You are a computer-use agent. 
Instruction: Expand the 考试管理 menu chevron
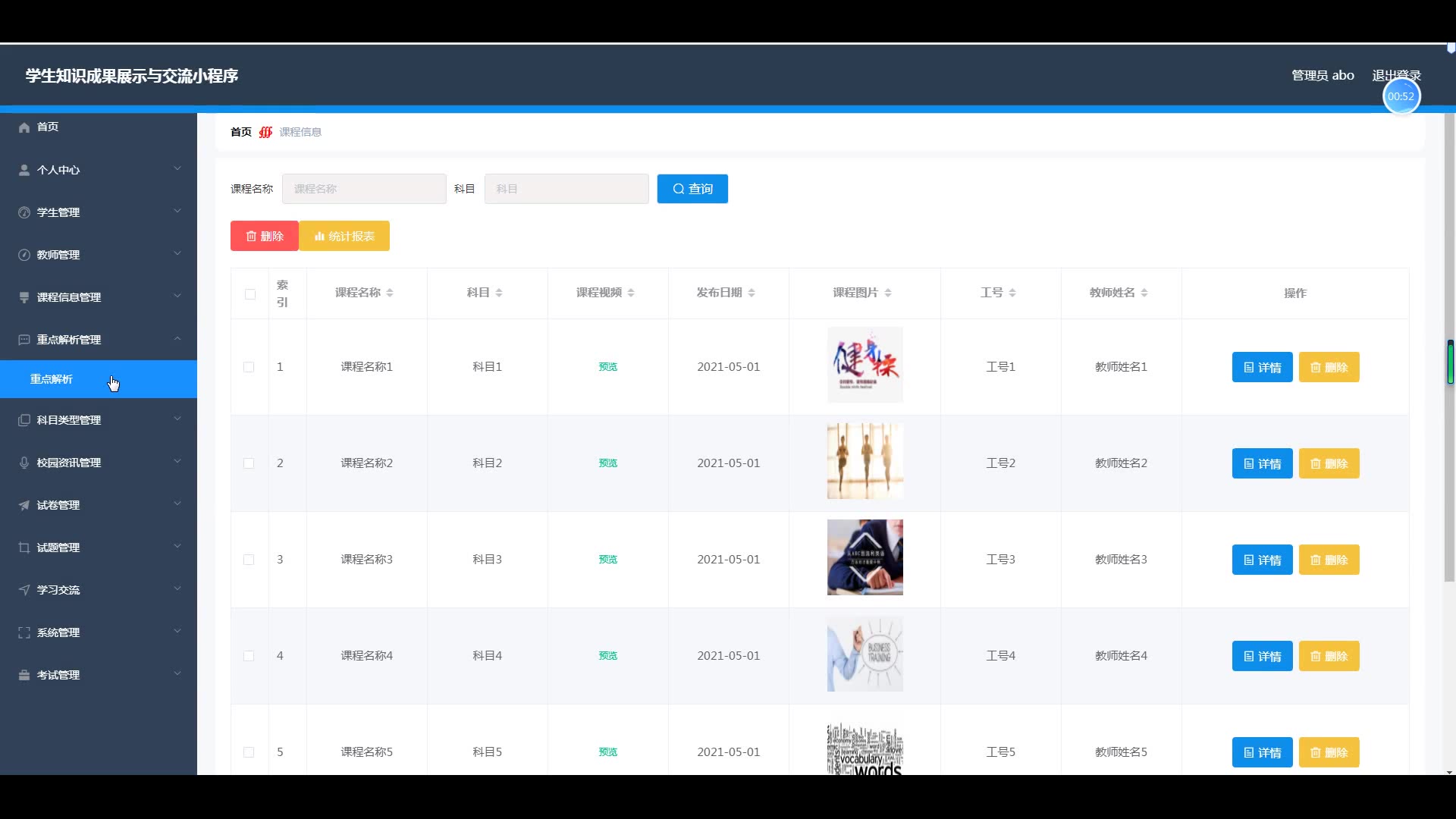pos(177,673)
